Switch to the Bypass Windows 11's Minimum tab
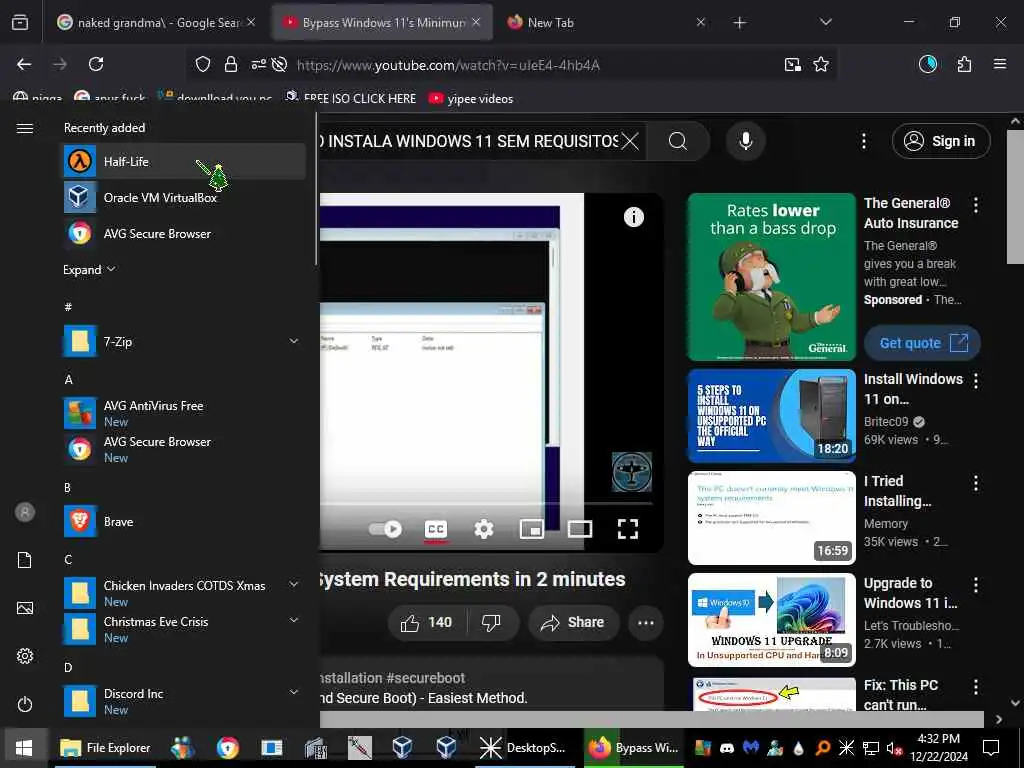 coord(381,22)
